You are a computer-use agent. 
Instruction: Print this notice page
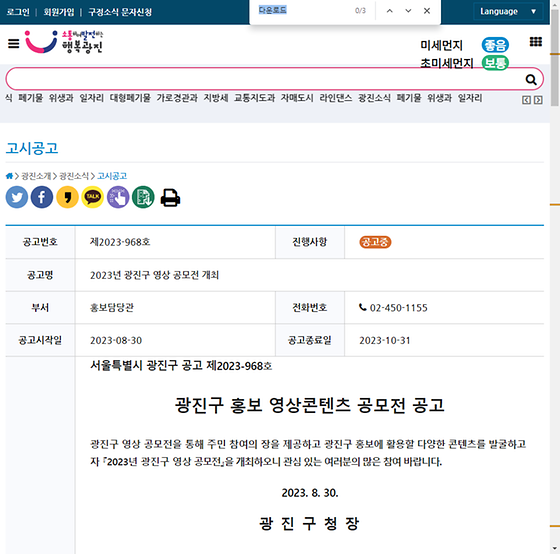tap(170, 198)
